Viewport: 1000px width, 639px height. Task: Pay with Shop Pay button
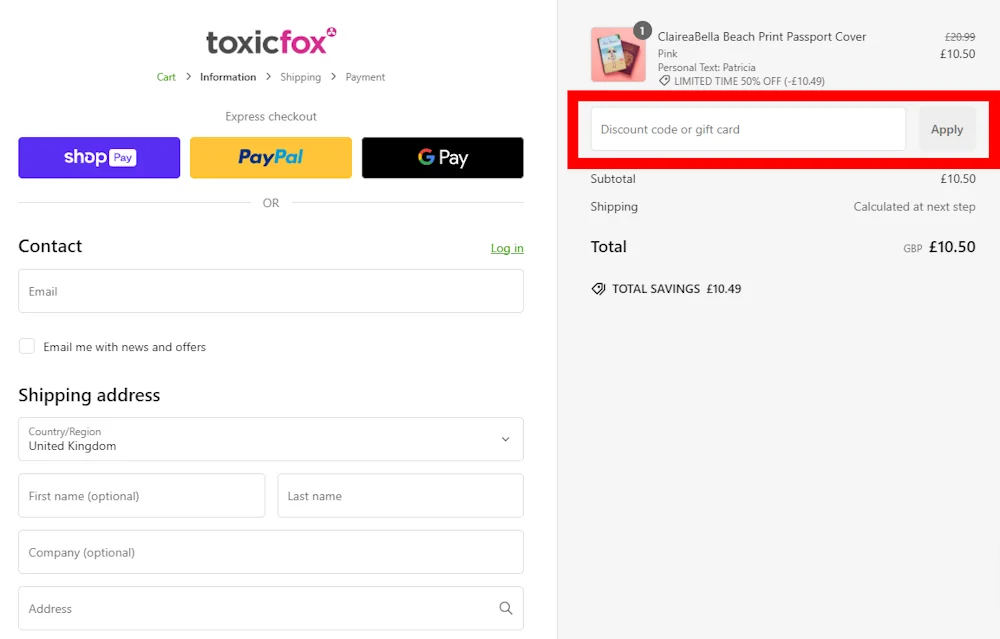99,158
